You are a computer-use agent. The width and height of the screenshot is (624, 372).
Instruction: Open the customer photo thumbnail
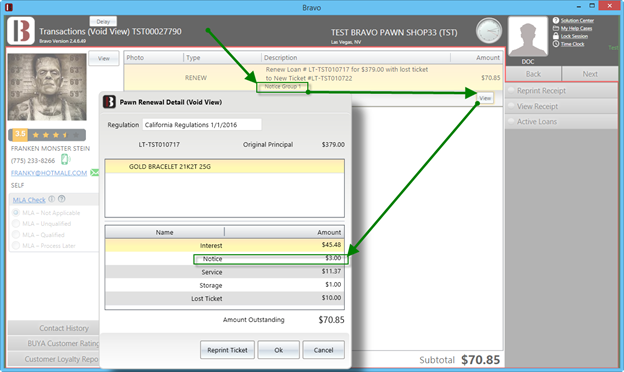47,87
